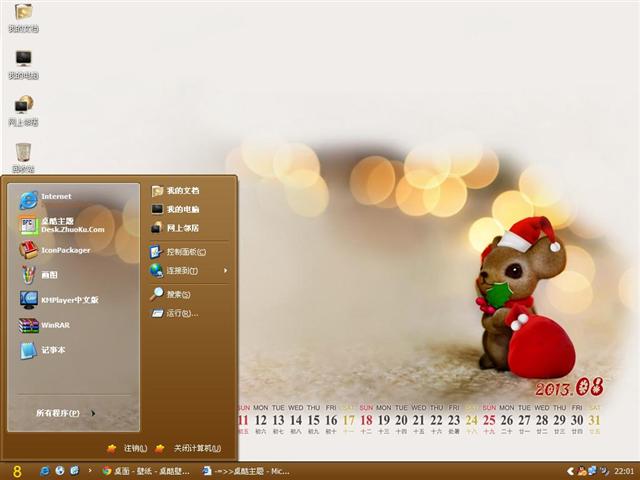Expand 所有程序(P) all programs list
The height and width of the screenshot is (480, 640).
pyautogui.click(x=66, y=413)
